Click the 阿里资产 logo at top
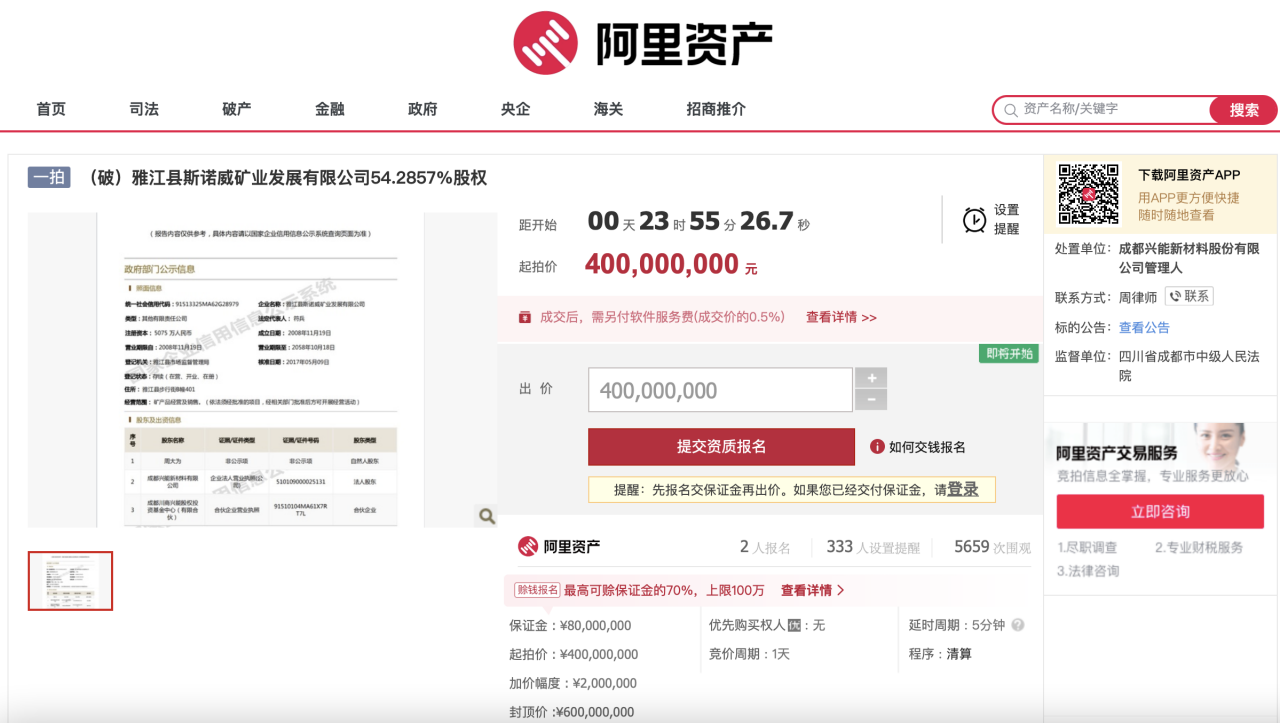The height and width of the screenshot is (723, 1280). 642,43
